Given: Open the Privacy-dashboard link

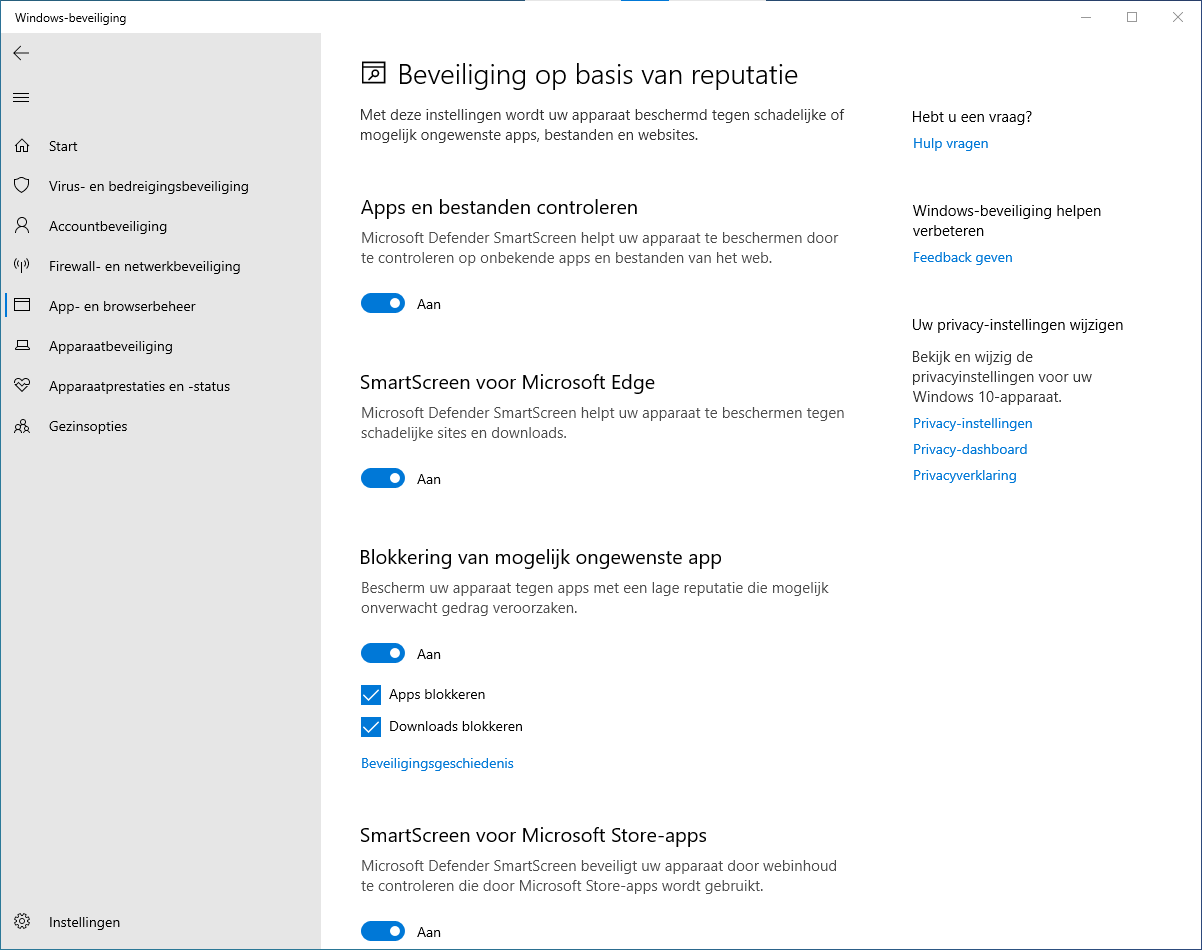Looking at the screenshot, I should [x=970, y=449].
